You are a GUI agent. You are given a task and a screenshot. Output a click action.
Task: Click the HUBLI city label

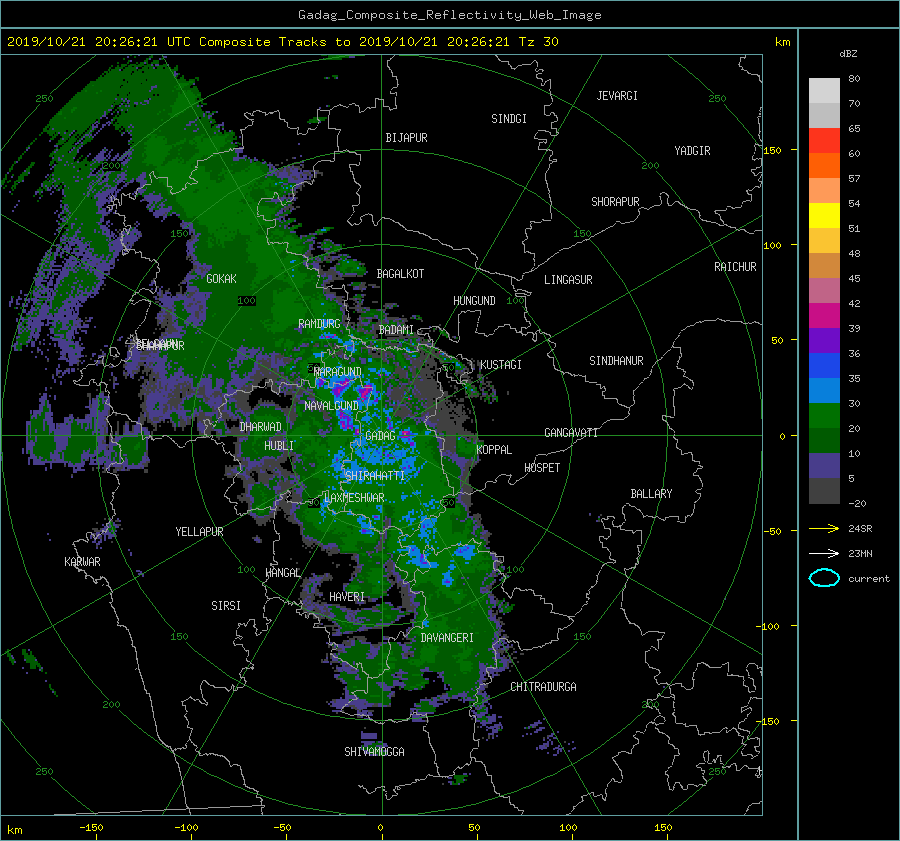(x=279, y=445)
